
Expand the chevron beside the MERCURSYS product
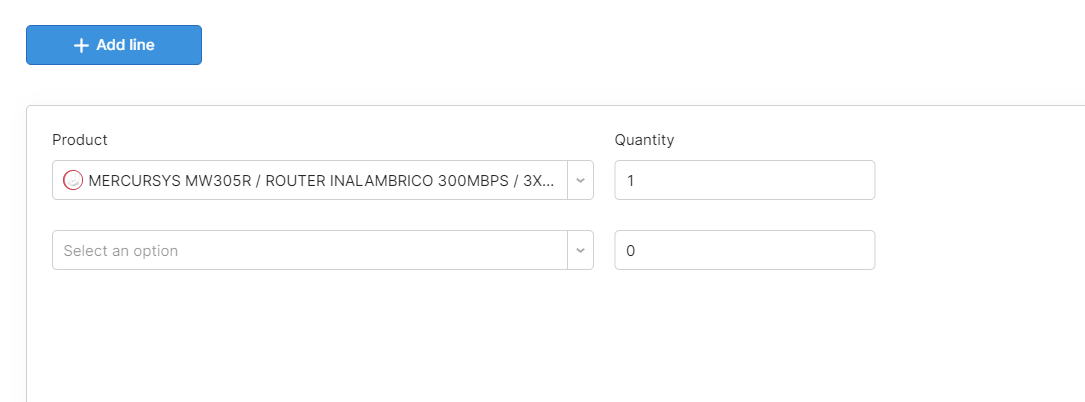[581, 181]
